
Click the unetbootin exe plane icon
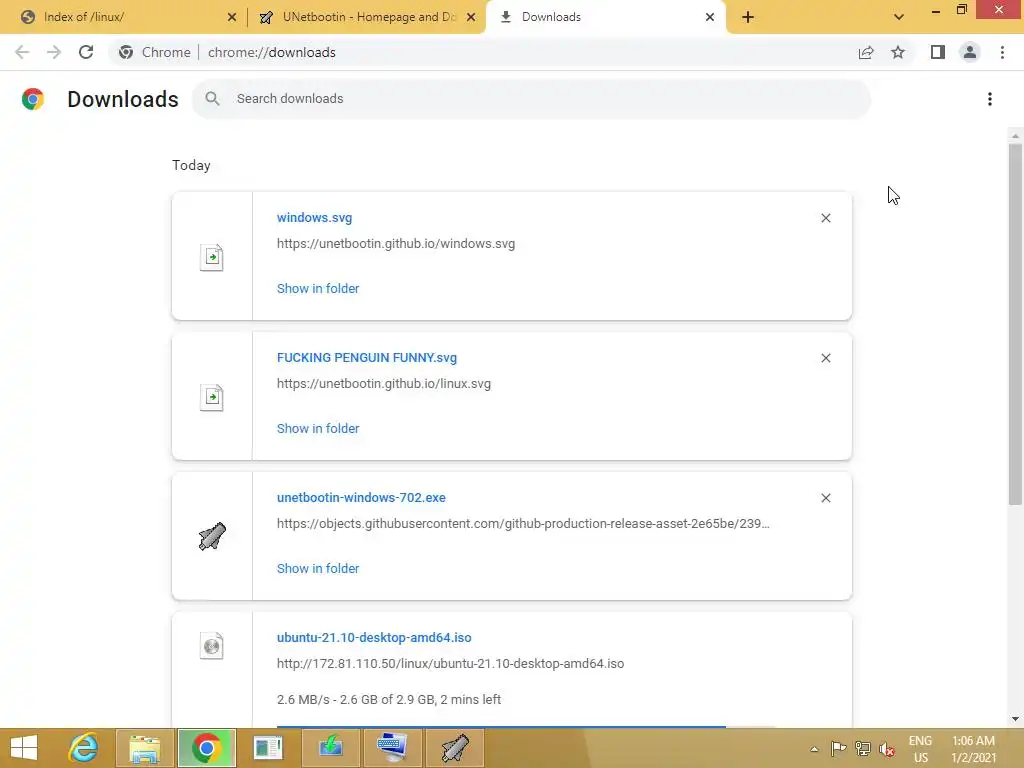tap(212, 536)
